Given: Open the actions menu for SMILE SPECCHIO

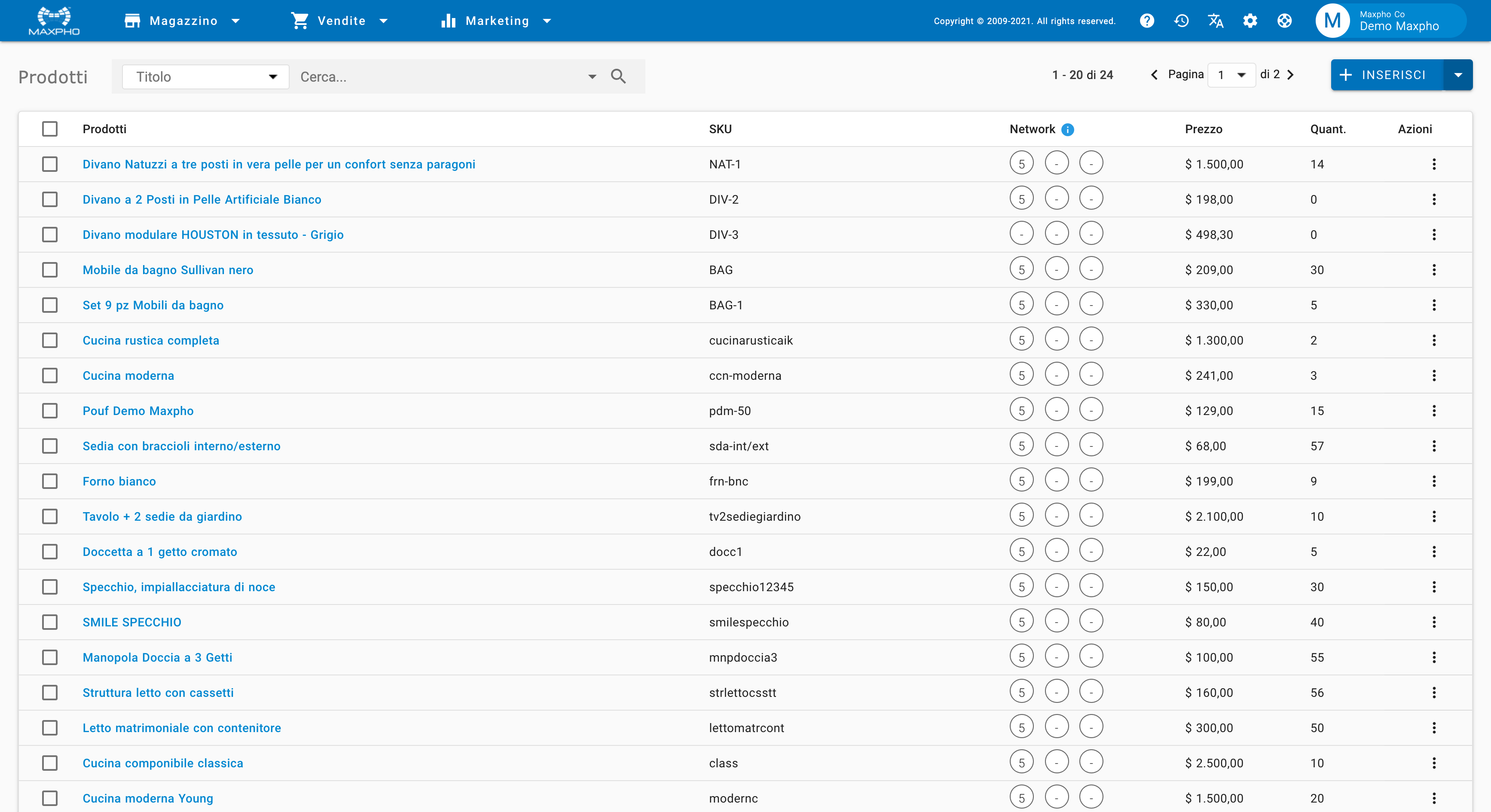Looking at the screenshot, I should [x=1434, y=622].
